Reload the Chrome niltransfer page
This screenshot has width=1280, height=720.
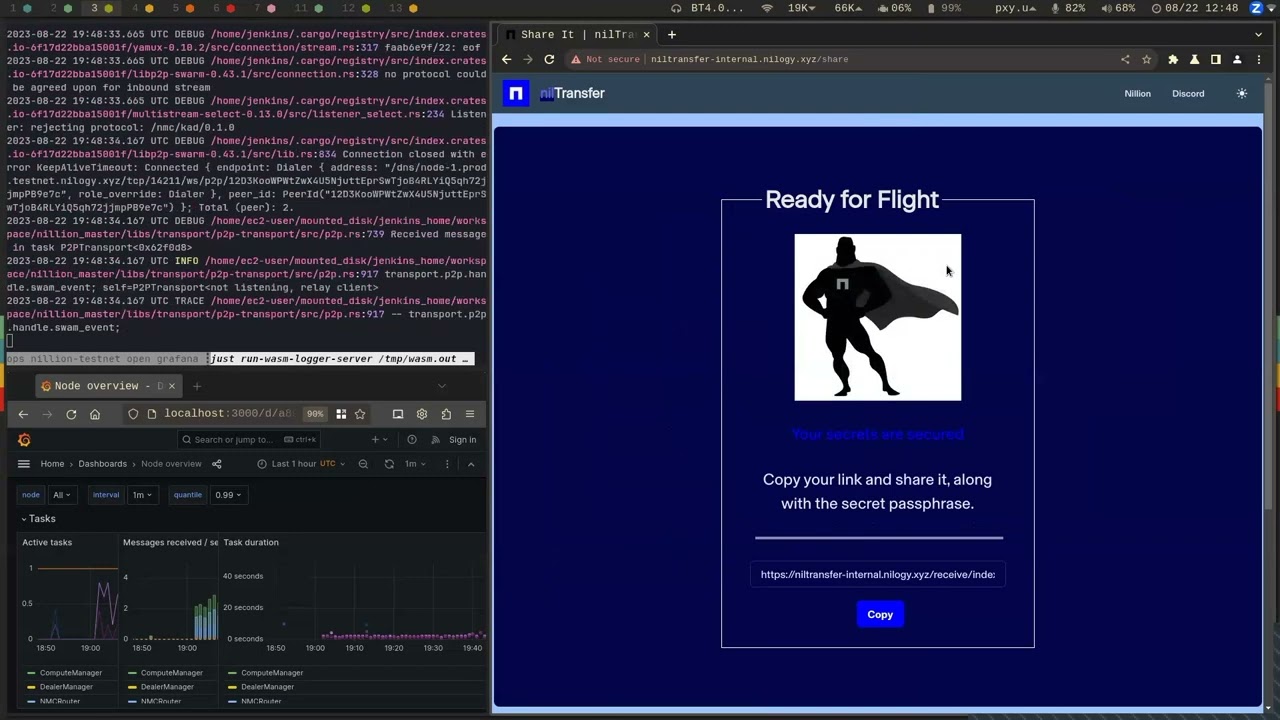click(549, 59)
